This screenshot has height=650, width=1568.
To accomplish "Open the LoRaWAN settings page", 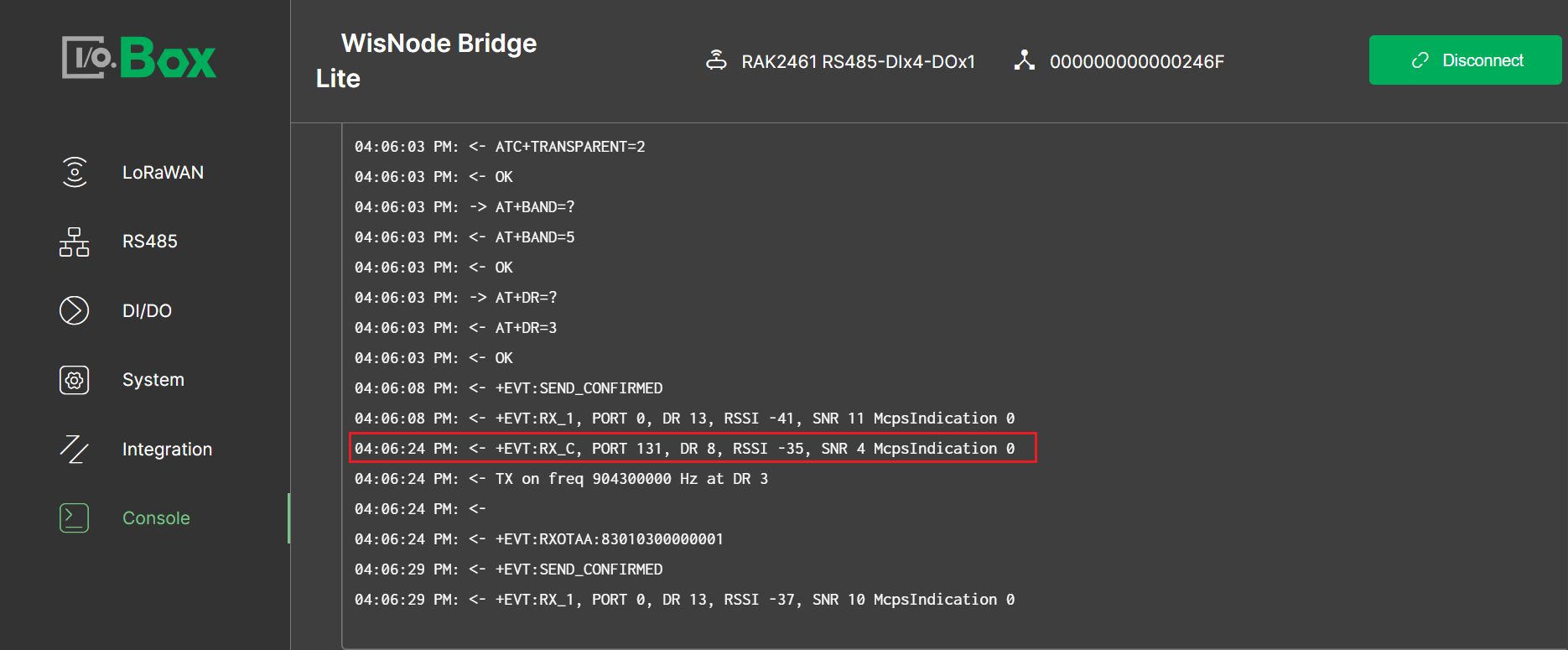I will pyautogui.click(x=162, y=172).
